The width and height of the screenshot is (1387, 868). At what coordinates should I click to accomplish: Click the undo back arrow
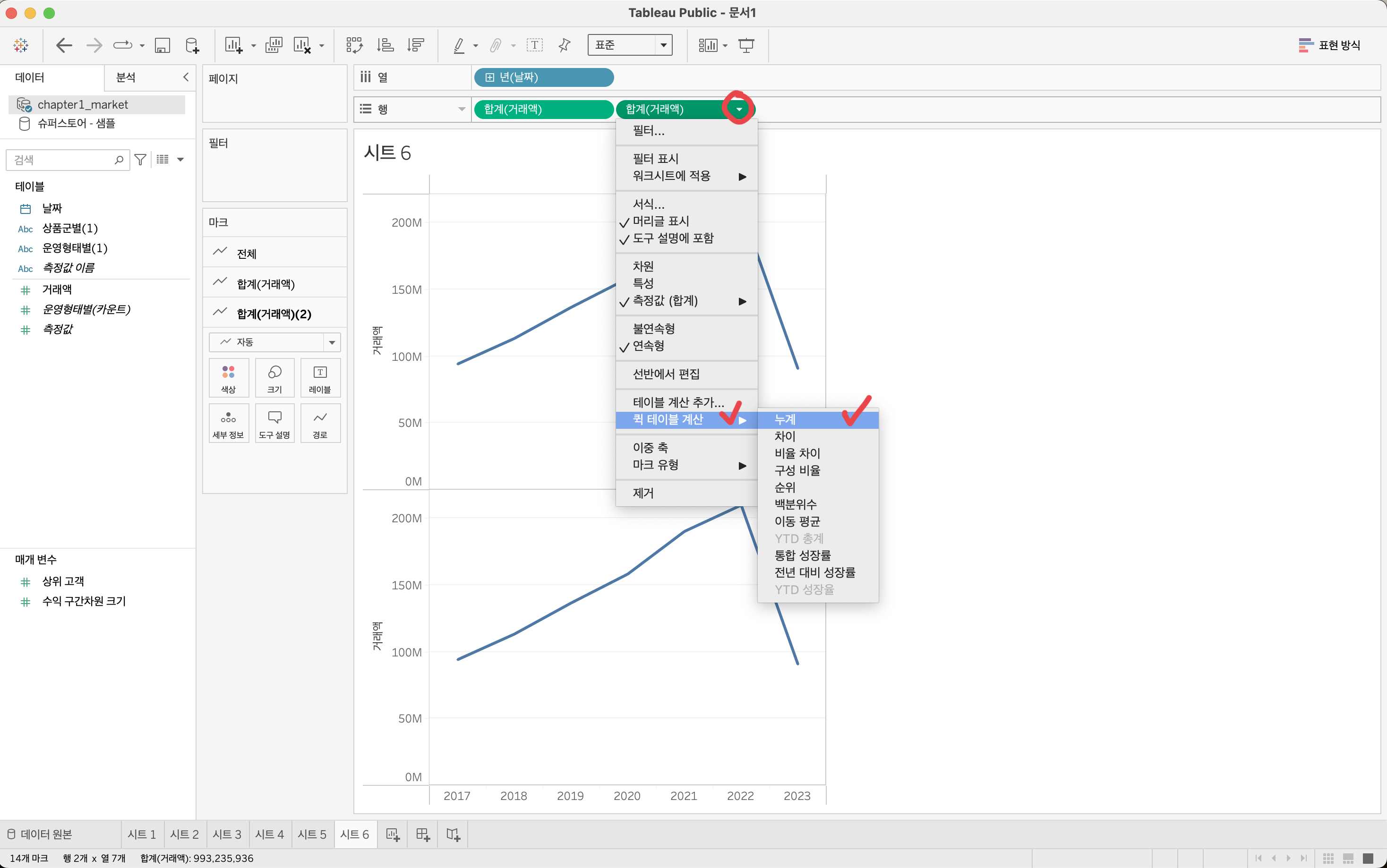coord(64,45)
